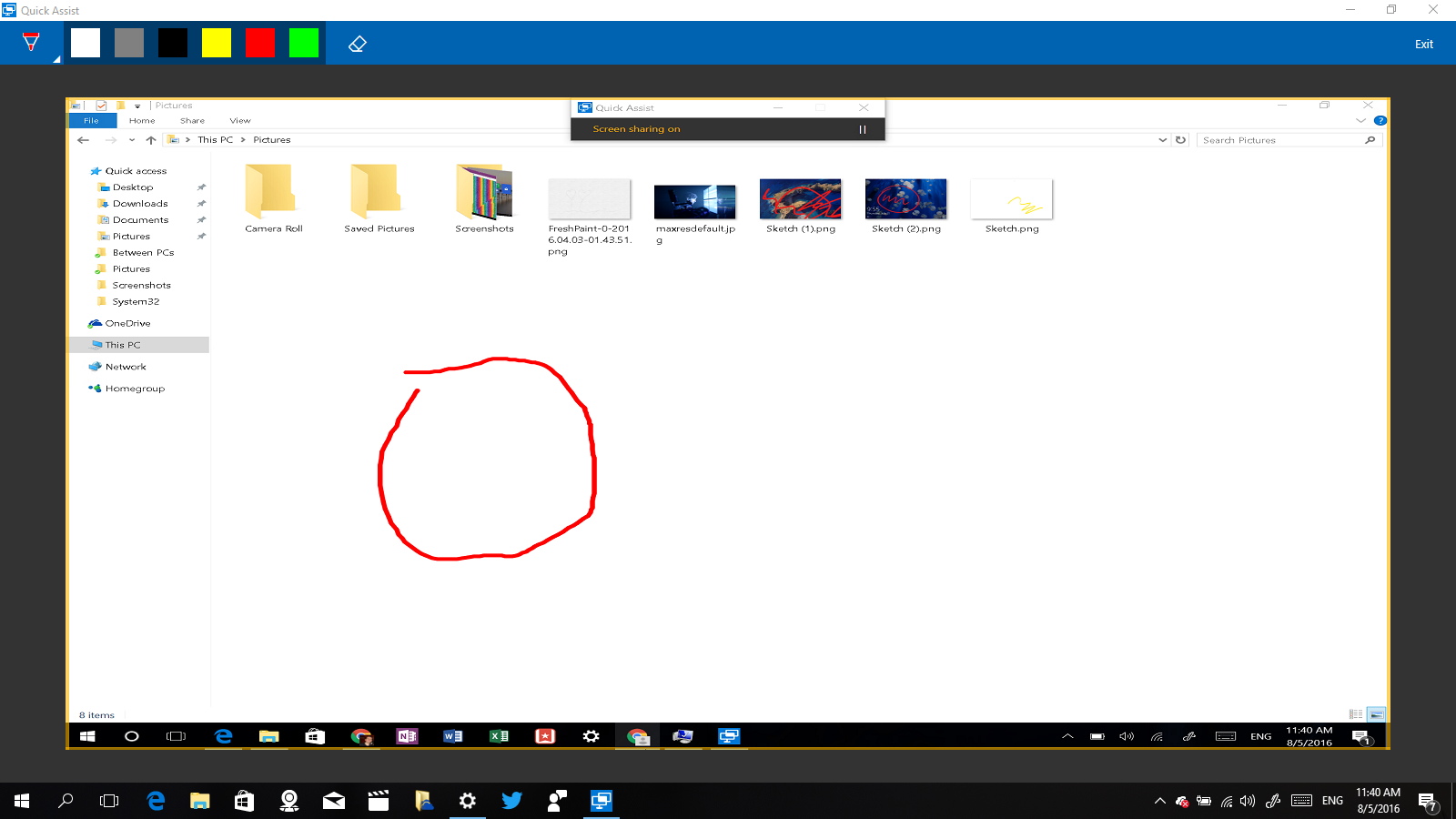Select the eraser annotation tool
The height and width of the screenshot is (819, 1456).
tap(357, 42)
